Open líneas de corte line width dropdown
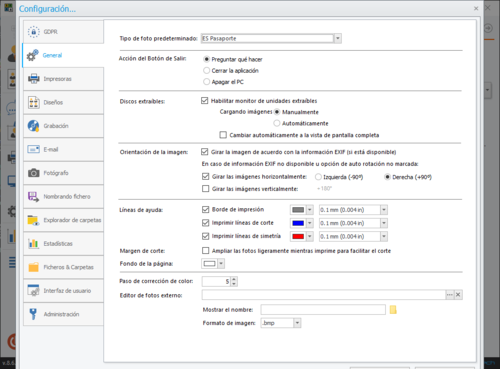 [384, 223]
